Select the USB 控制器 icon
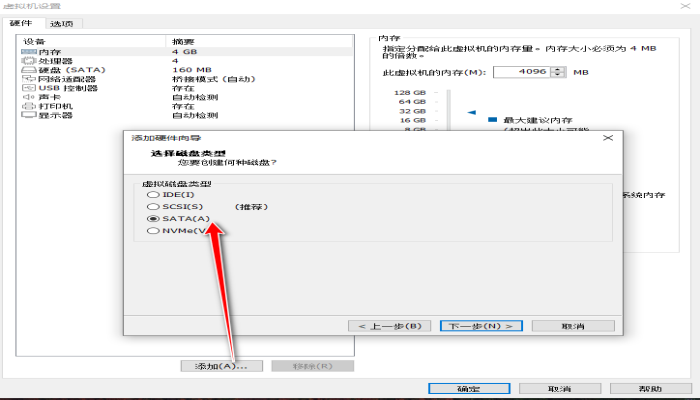The width and height of the screenshot is (700, 400). (x=29, y=88)
